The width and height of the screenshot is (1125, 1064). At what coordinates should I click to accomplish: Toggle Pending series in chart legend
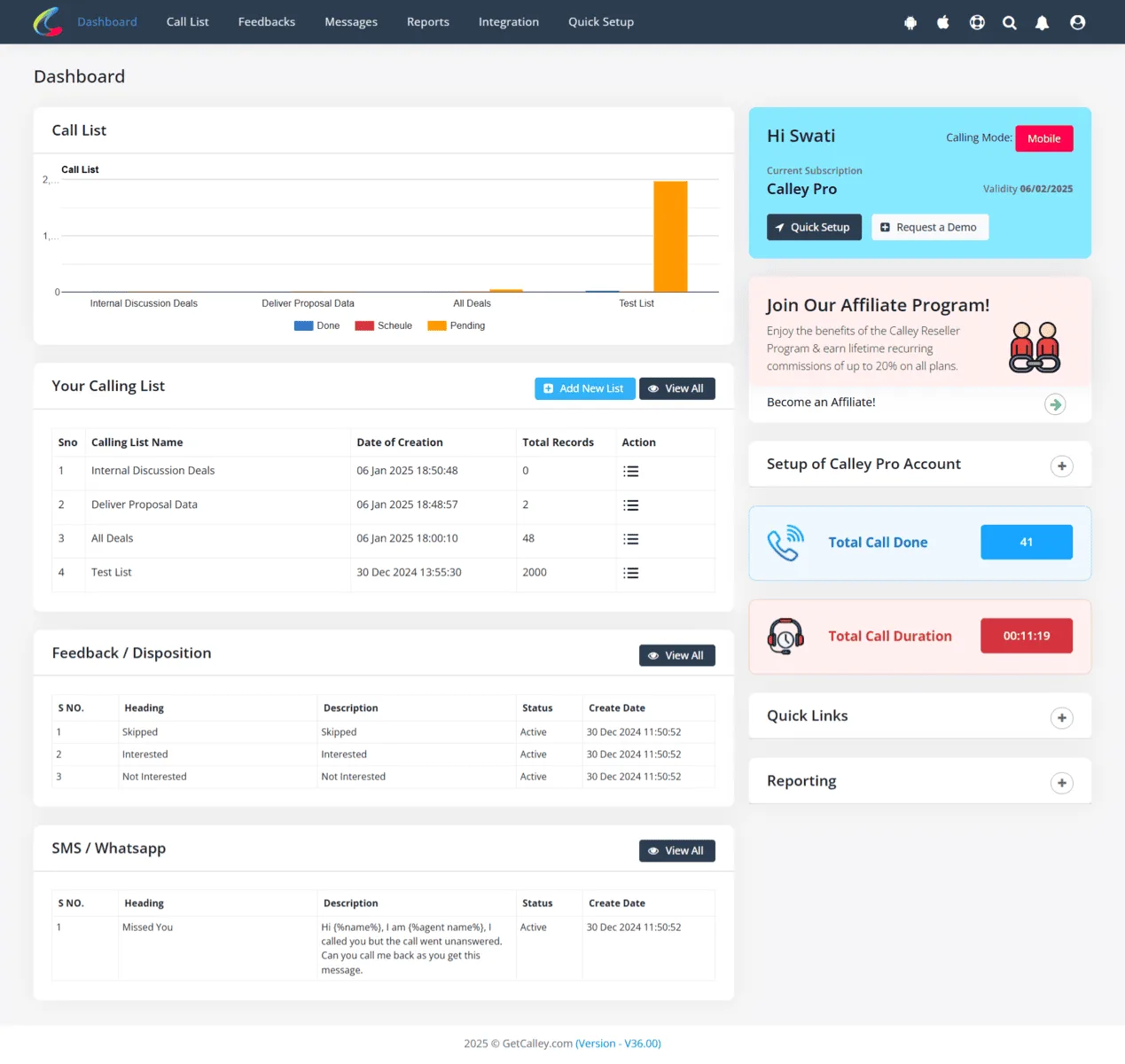456,325
